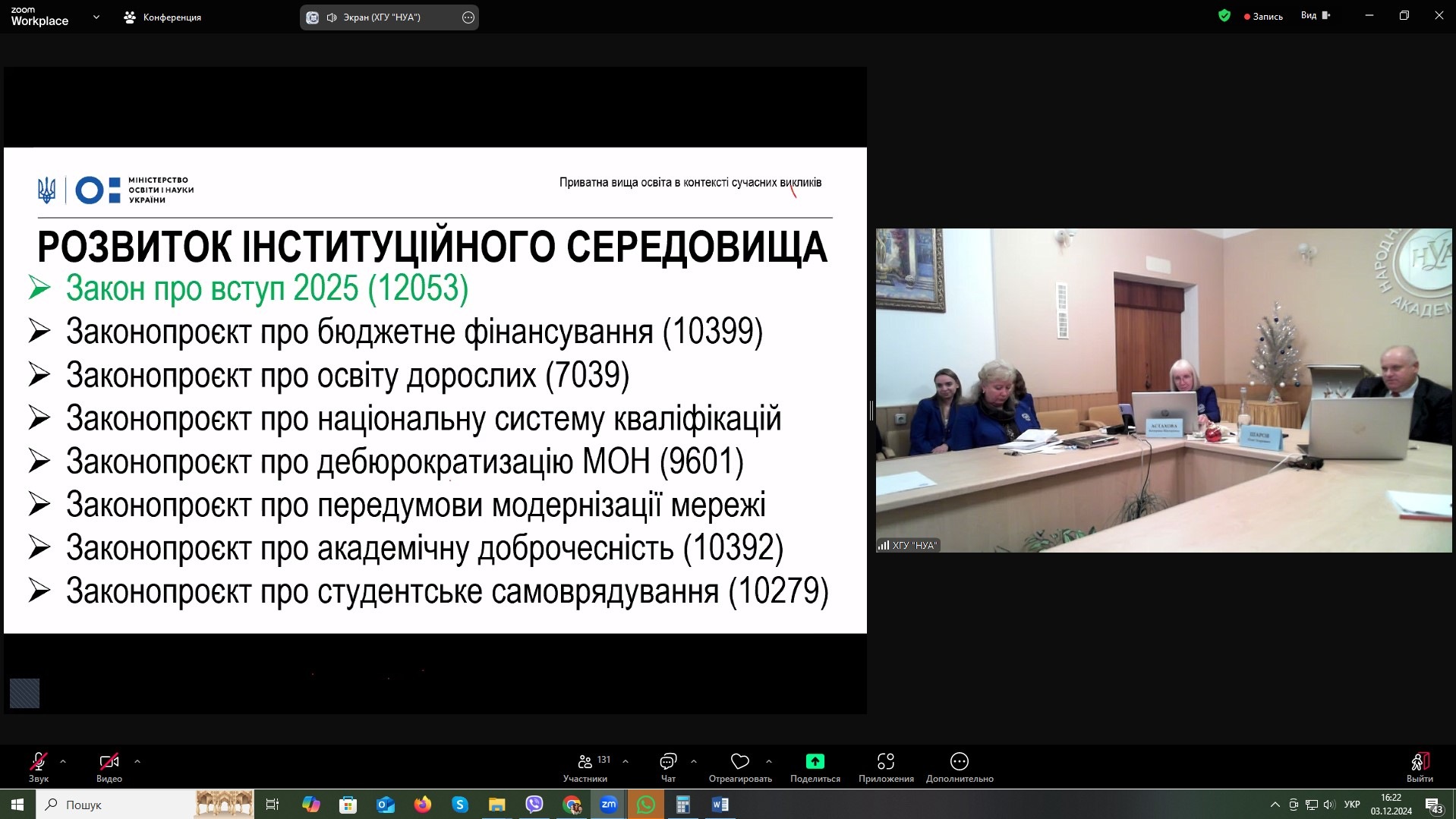Click the Отреагировать reactions heart icon
Image resolution: width=1456 pixels, height=819 pixels.
(740, 761)
